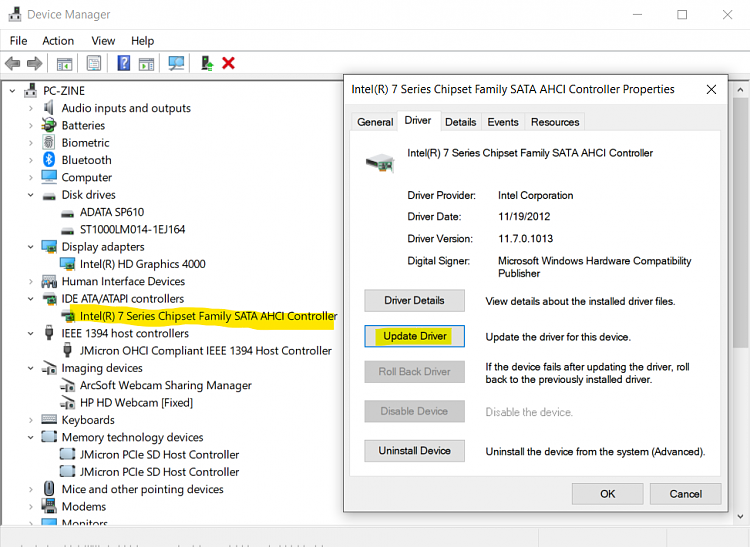Open the View menu
Viewport: 750px width, 547px height.
coord(103,41)
